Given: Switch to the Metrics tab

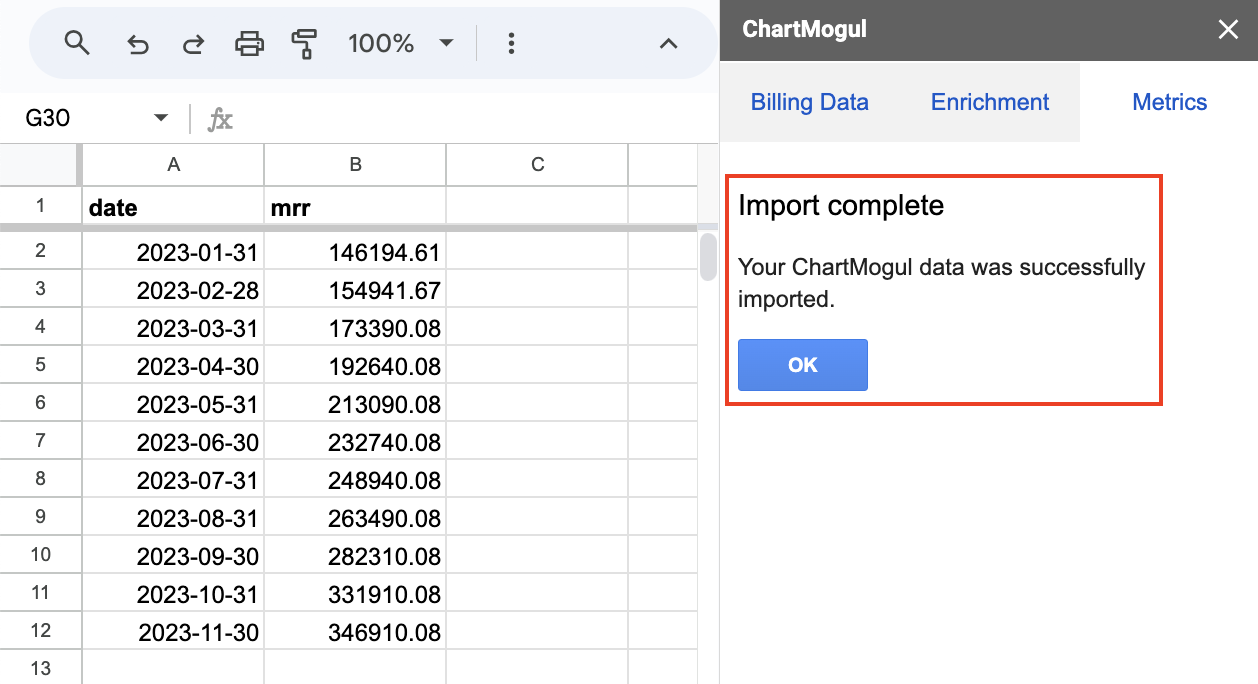Looking at the screenshot, I should [1170, 102].
